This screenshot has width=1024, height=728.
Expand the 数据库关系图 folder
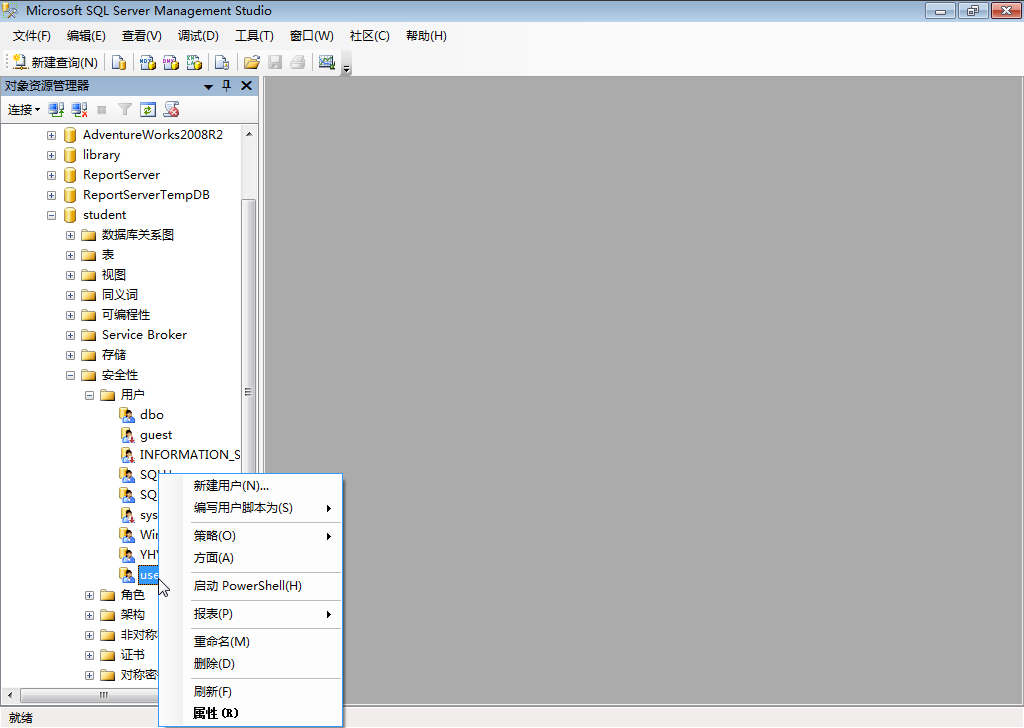pos(71,235)
